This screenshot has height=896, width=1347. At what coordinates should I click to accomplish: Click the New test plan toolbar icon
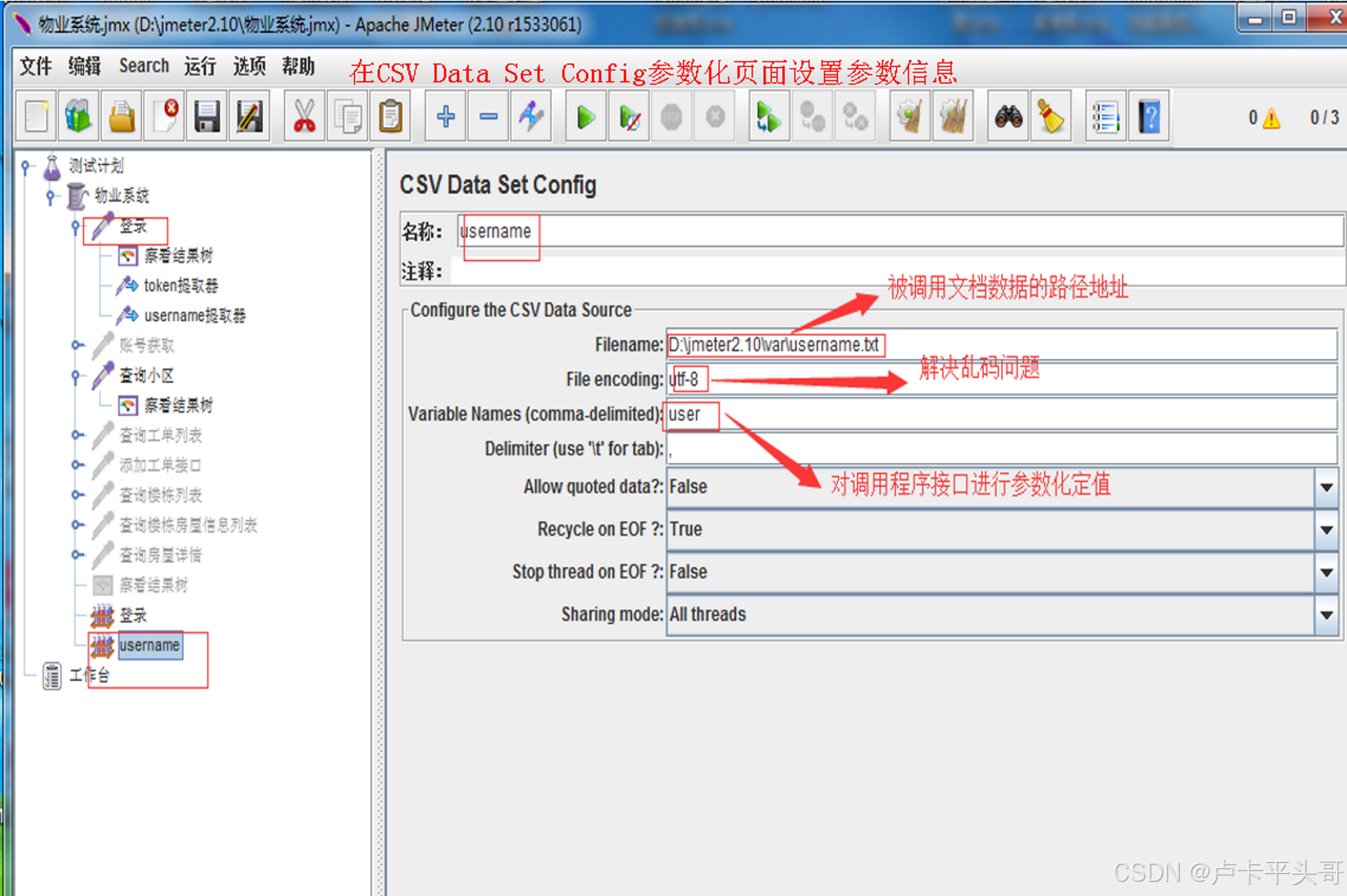36,118
